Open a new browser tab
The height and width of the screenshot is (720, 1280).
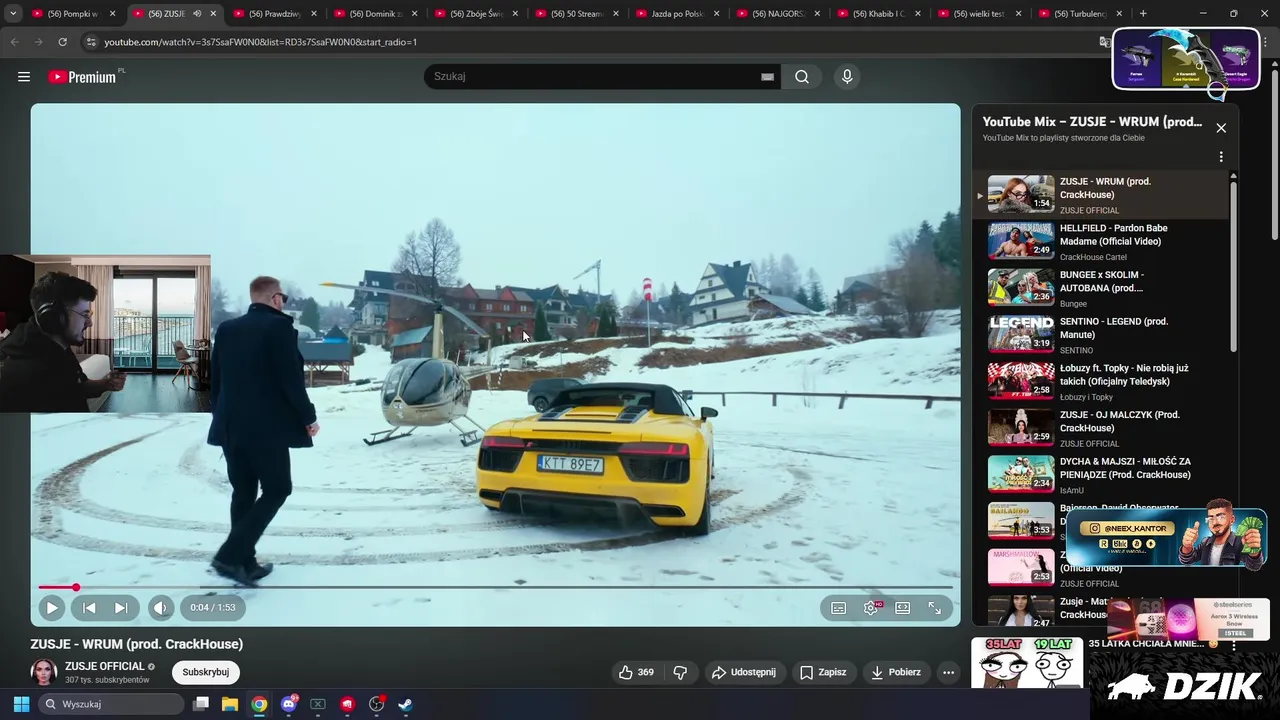tap(1143, 14)
